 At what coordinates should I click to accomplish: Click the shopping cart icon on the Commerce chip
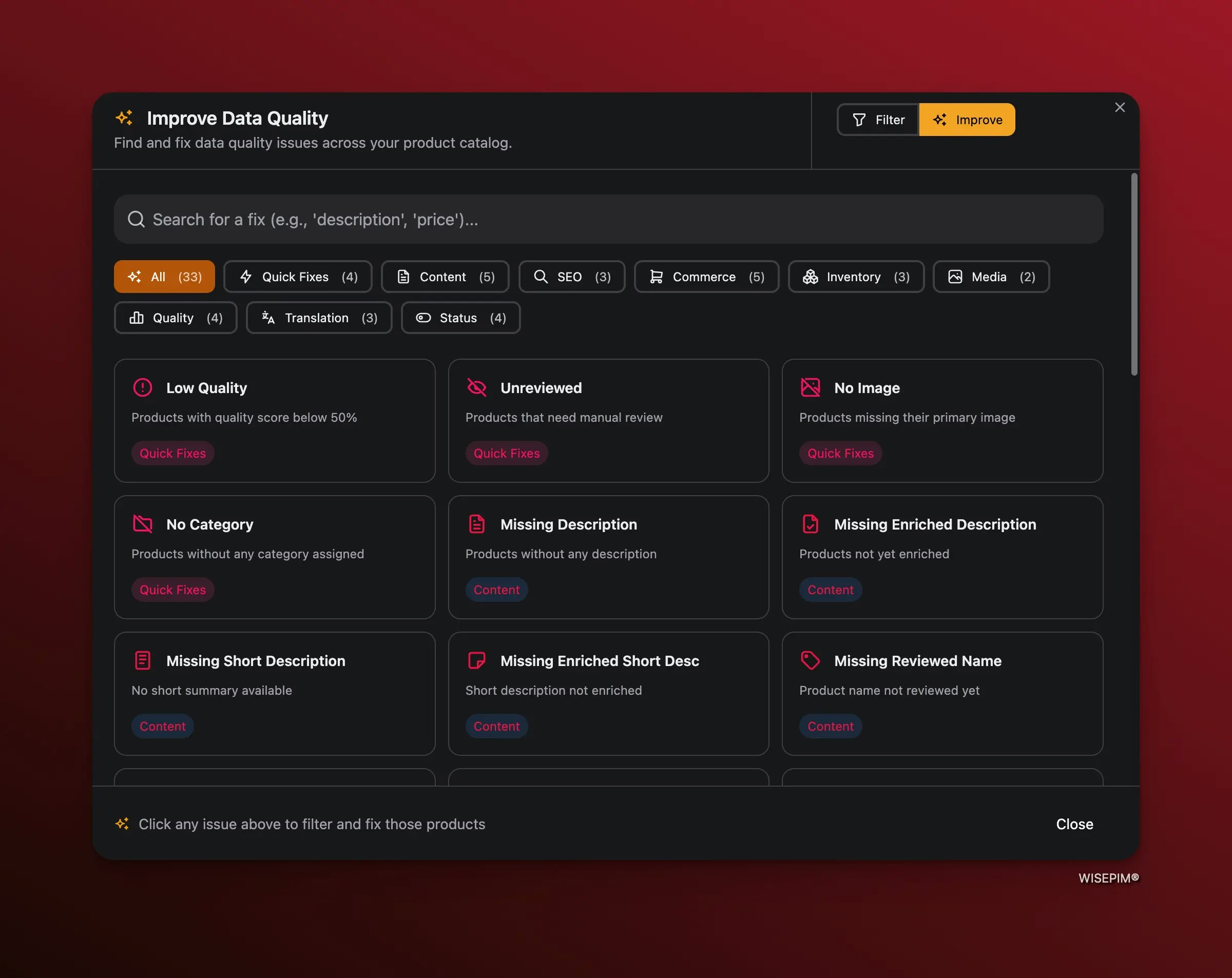click(x=656, y=277)
